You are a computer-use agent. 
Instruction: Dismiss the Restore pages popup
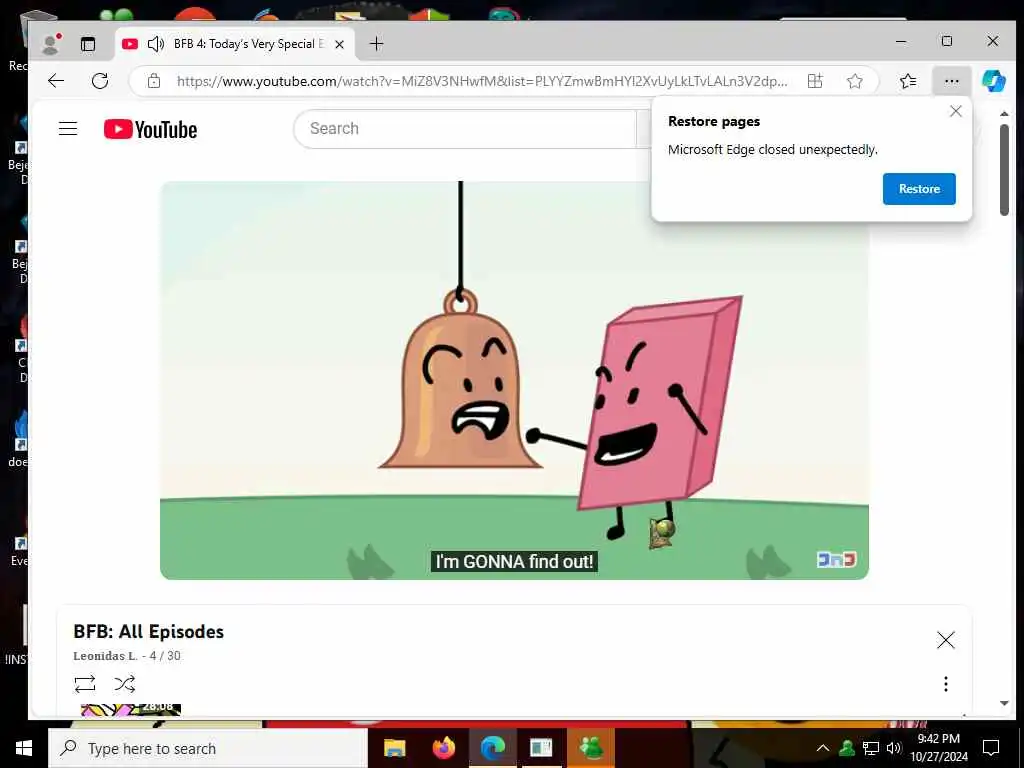(x=955, y=111)
